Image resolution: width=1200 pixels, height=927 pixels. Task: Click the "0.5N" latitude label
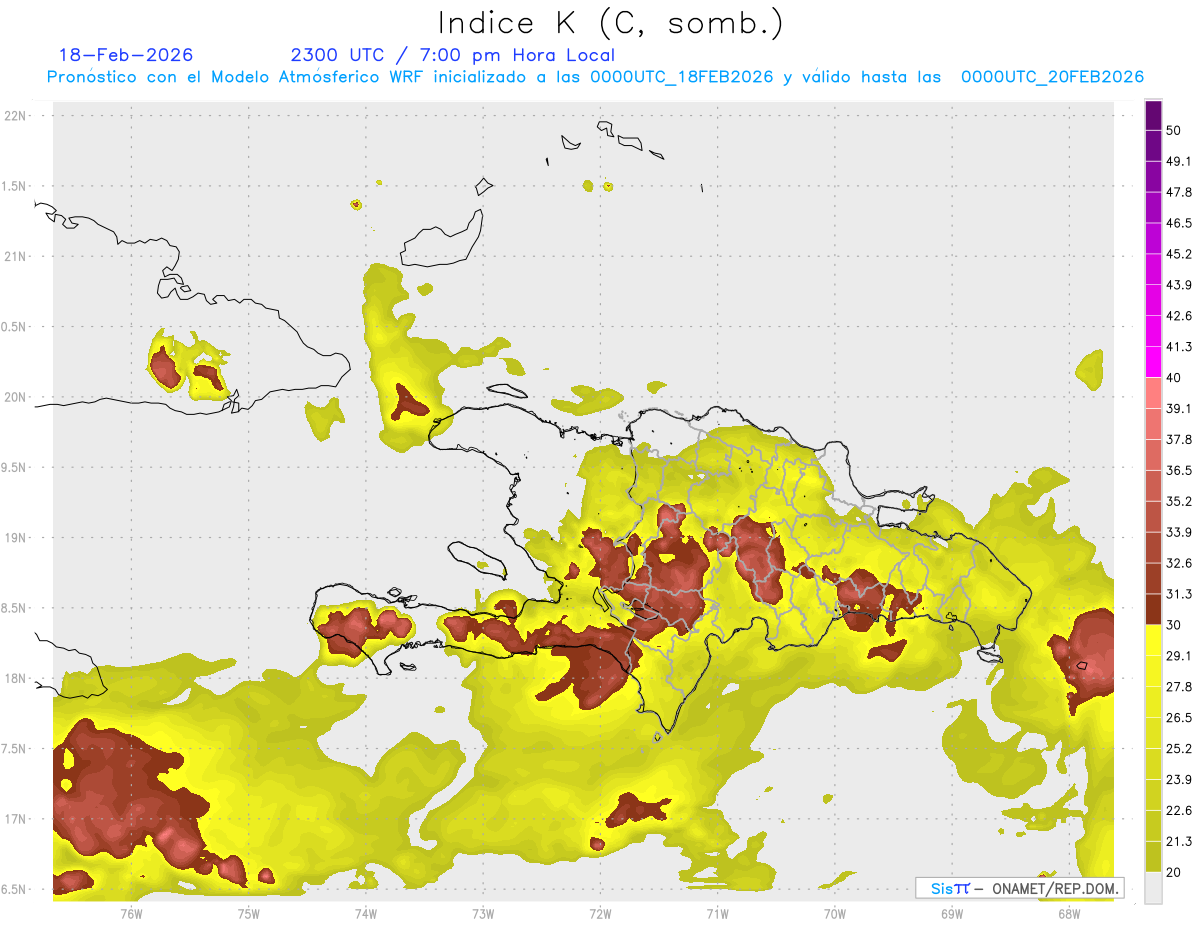[x=14, y=327]
